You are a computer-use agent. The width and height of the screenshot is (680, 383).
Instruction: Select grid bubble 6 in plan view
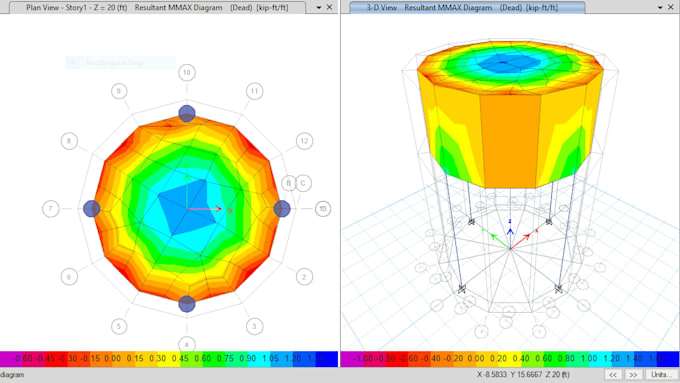(x=69, y=277)
